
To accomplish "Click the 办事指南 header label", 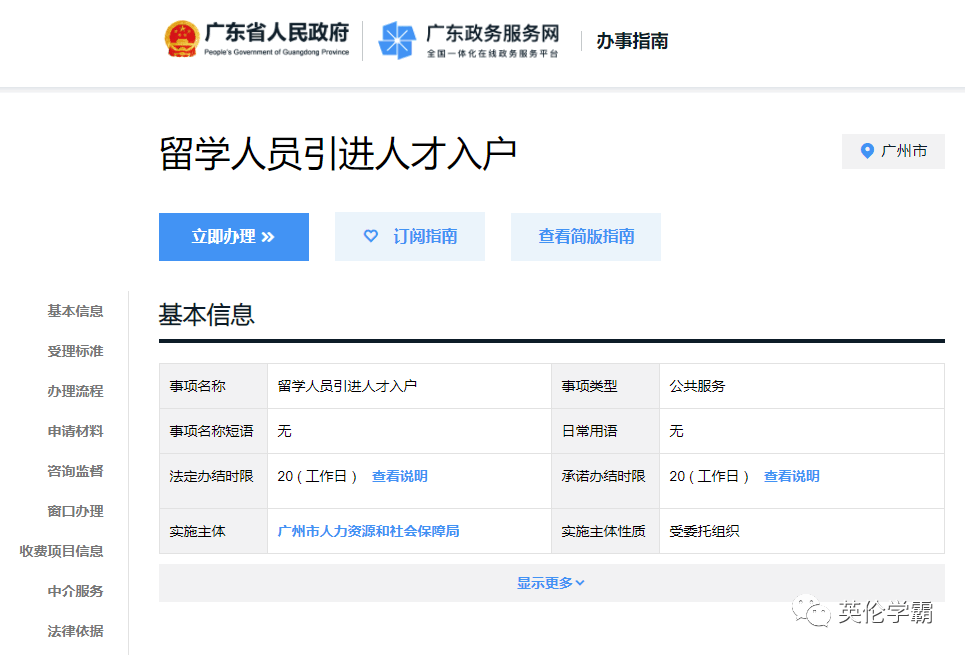I will tap(632, 41).
